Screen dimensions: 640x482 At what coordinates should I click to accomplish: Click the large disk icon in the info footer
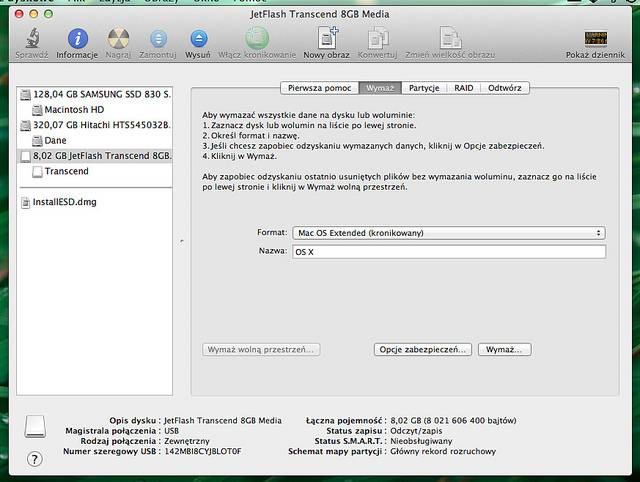[35, 426]
